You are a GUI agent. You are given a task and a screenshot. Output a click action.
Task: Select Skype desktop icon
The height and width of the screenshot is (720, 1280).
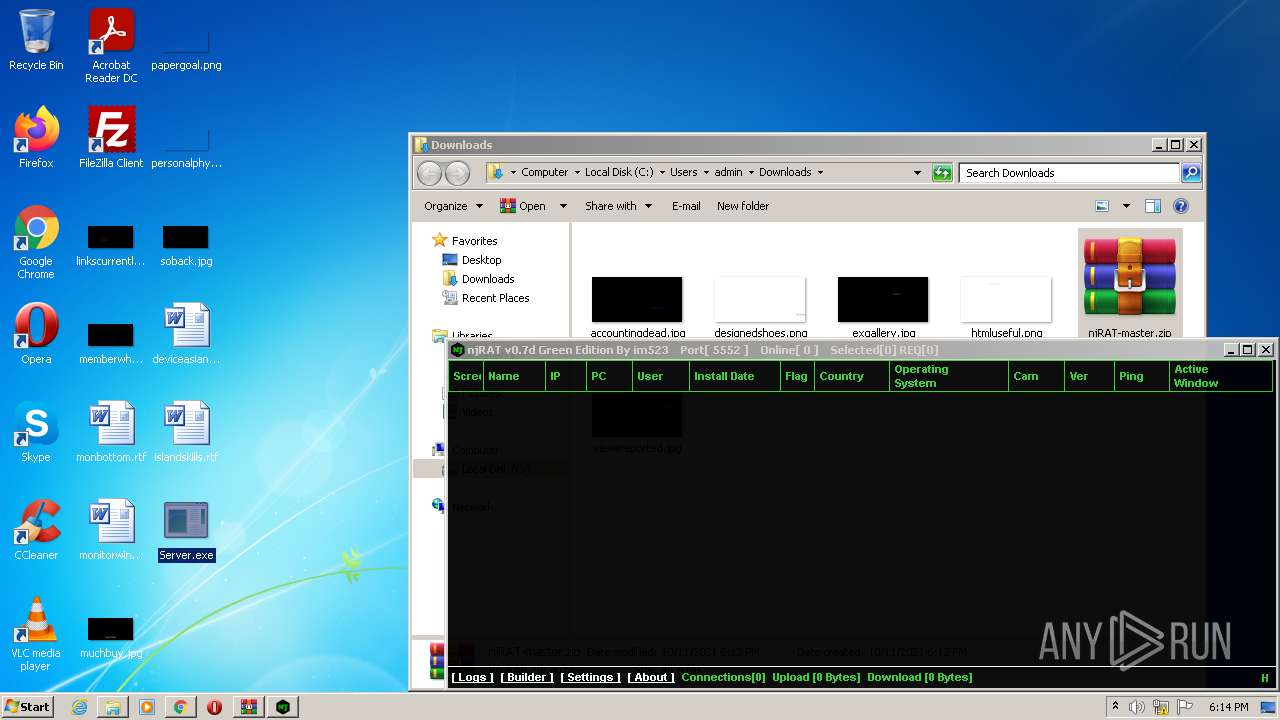click(x=36, y=431)
